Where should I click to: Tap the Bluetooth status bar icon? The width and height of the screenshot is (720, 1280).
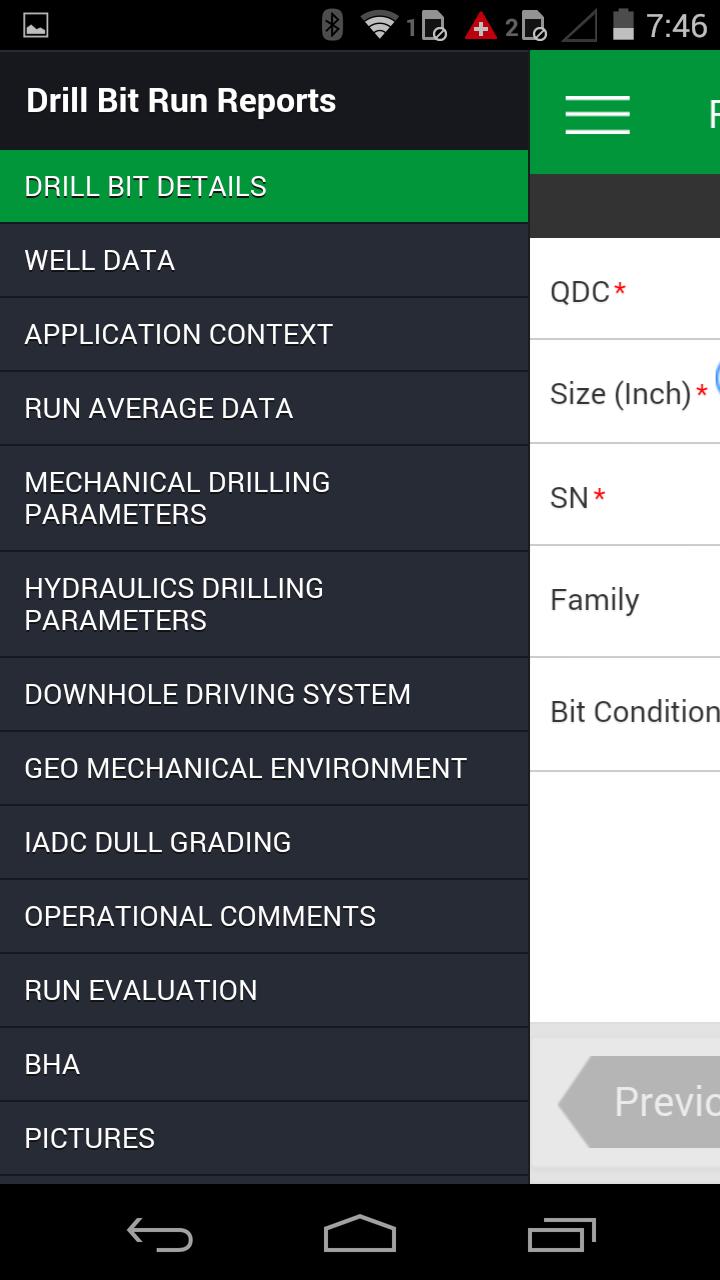pos(332,25)
